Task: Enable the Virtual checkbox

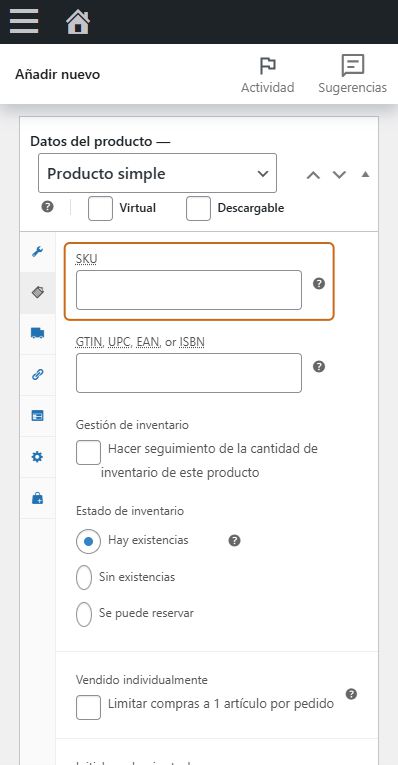Action: point(100,208)
